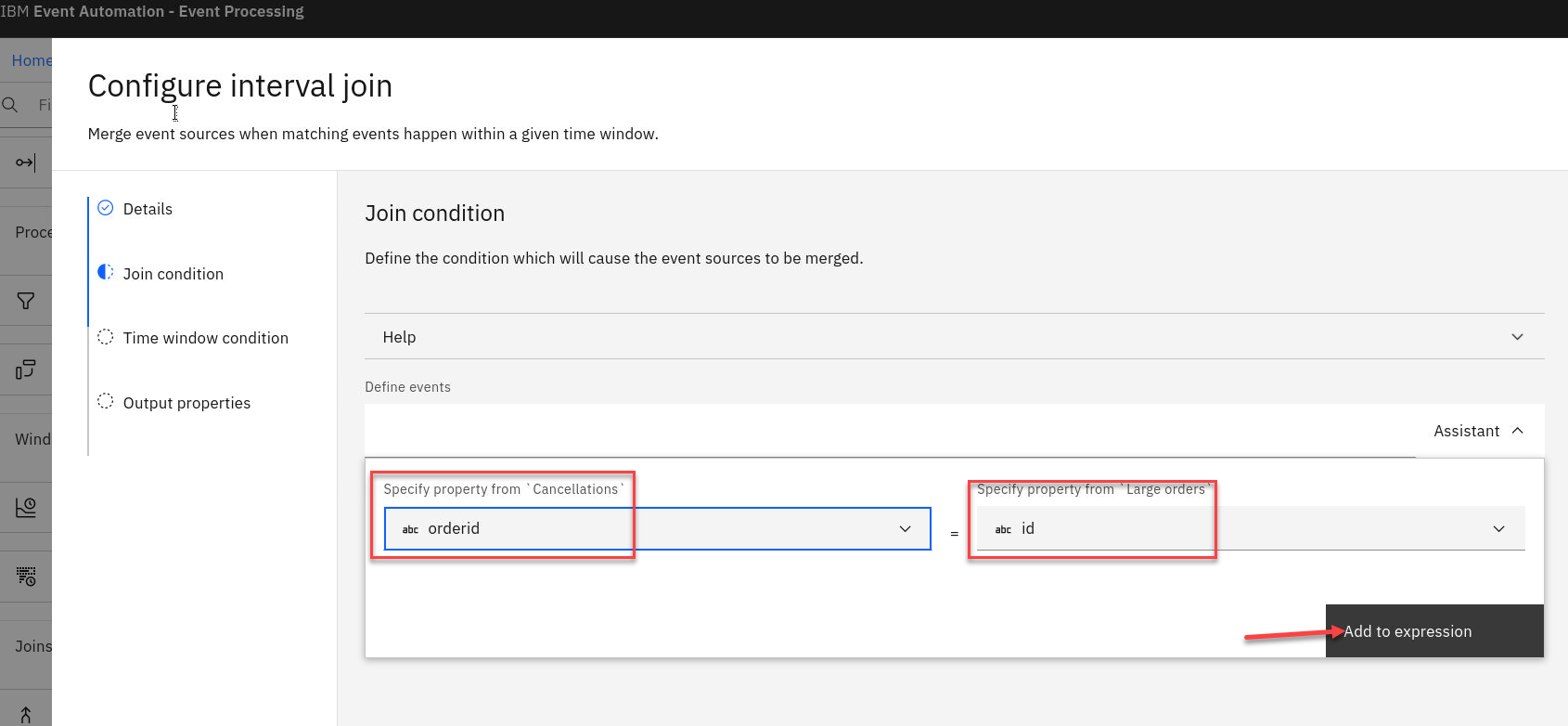Open the Cancellations property dropdown showing orderid

[x=657, y=528]
